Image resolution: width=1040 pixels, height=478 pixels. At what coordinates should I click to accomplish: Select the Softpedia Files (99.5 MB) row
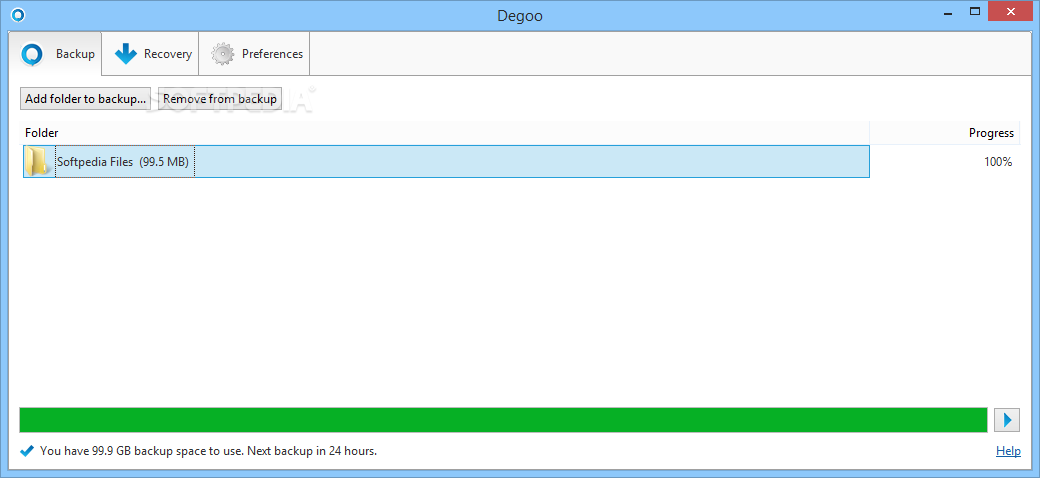[446, 161]
